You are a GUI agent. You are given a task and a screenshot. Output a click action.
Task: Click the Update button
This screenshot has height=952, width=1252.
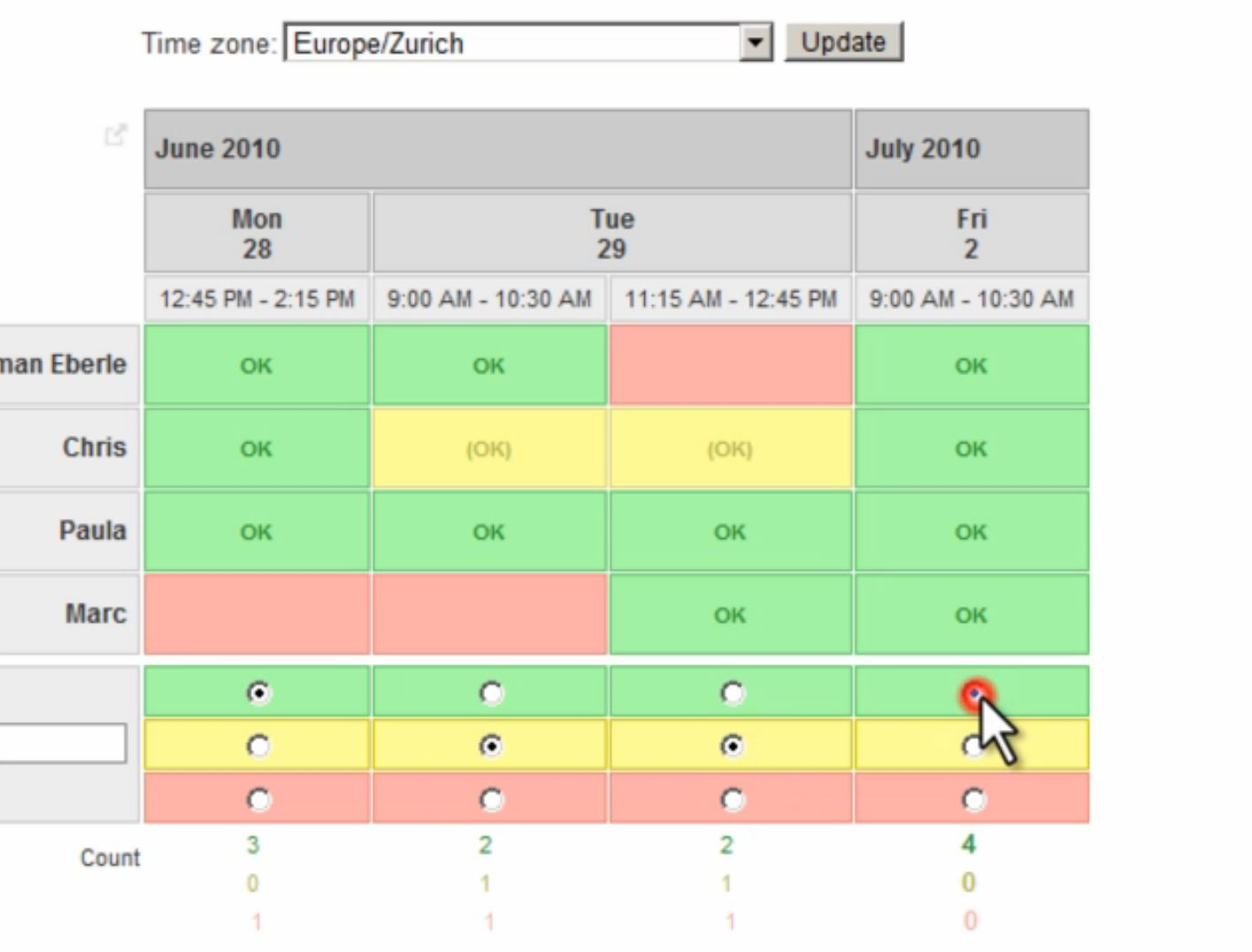click(x=842, y=41)
